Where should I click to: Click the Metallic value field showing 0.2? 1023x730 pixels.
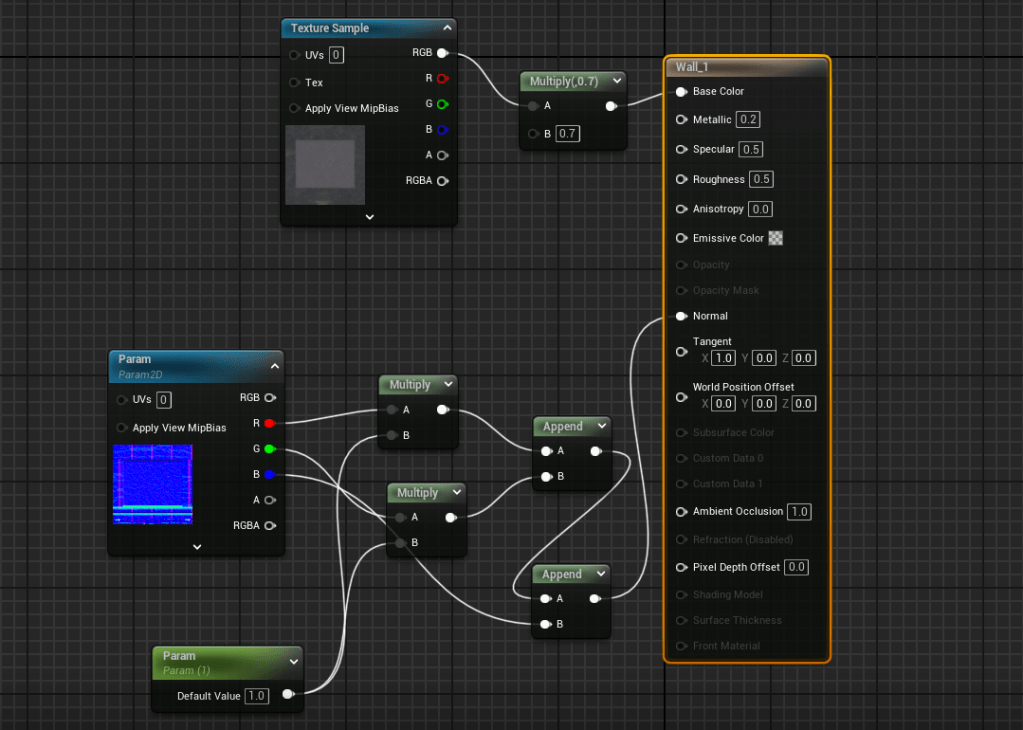pos(747,120)
